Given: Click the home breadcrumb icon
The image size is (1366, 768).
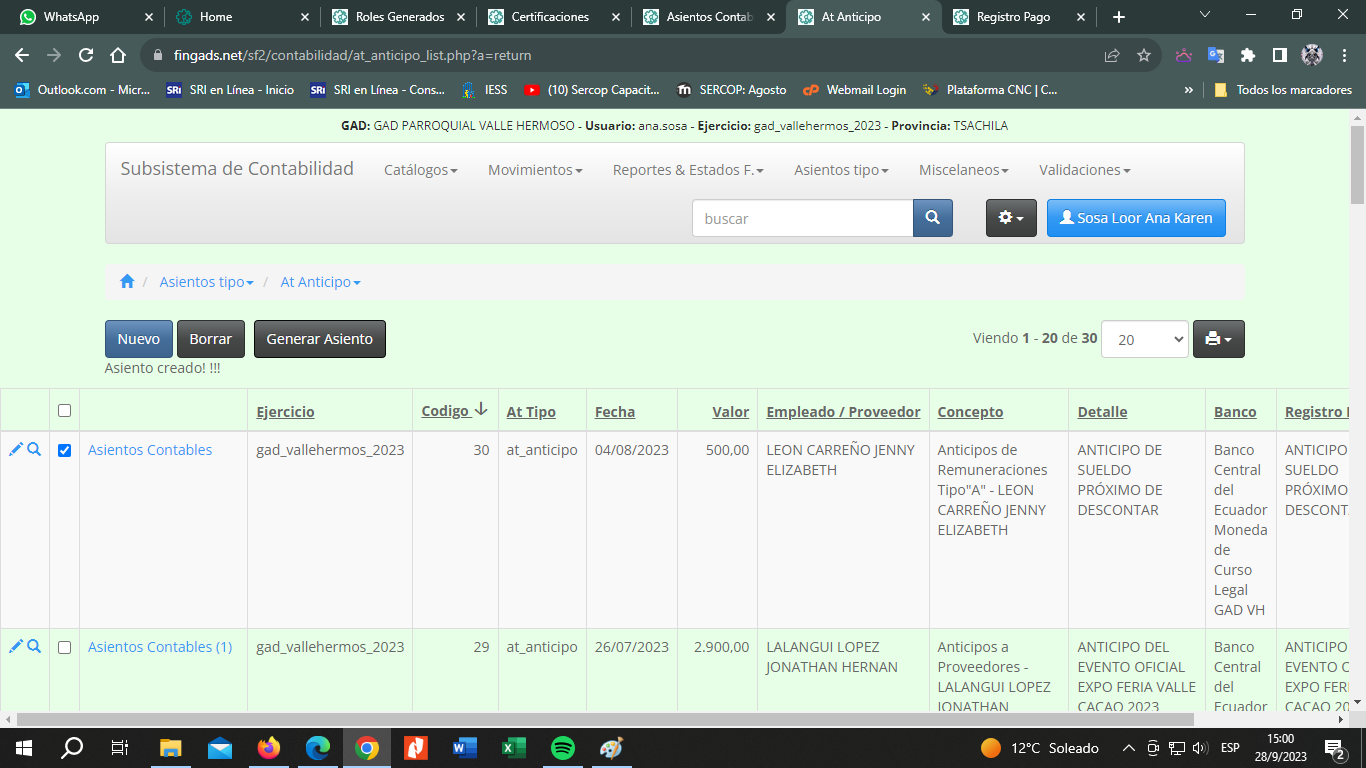Looking at the screenshot, I should point(127,282).
